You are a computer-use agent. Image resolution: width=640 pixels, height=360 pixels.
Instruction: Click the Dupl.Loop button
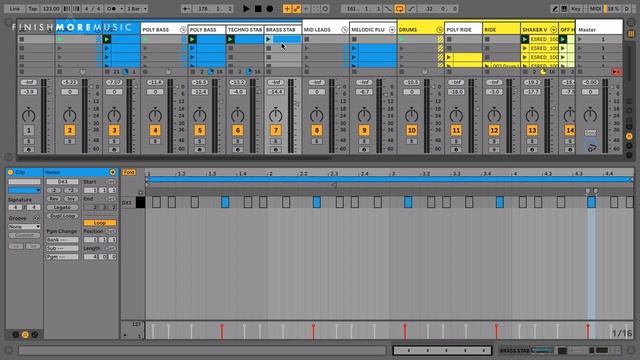coord(62,216)
